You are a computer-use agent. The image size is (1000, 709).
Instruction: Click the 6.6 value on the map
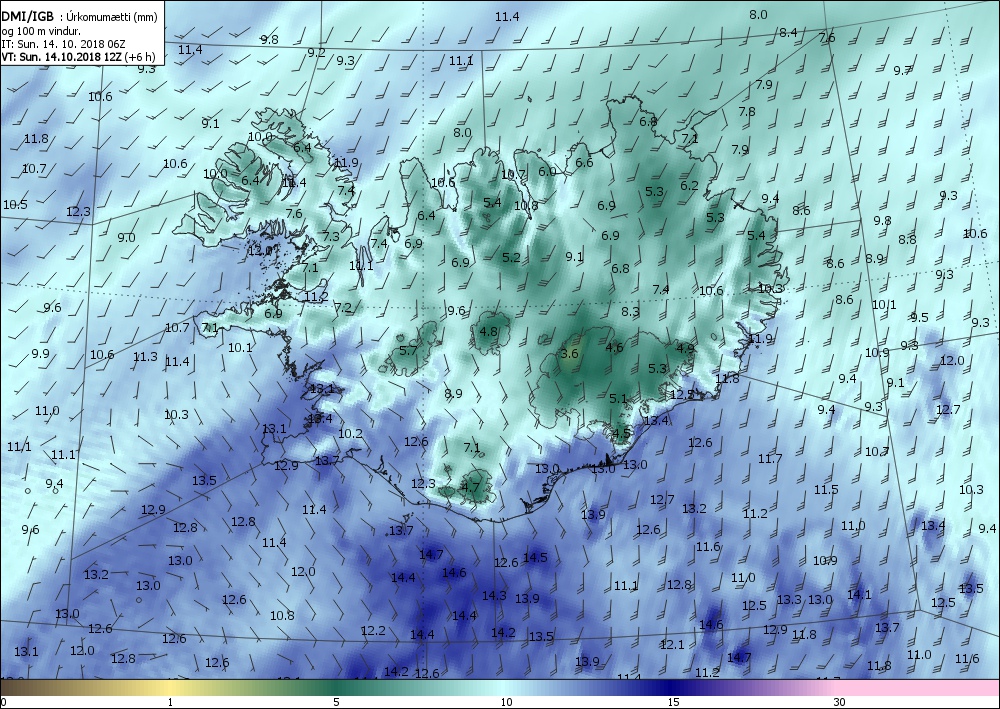click(x=584, y=162)
